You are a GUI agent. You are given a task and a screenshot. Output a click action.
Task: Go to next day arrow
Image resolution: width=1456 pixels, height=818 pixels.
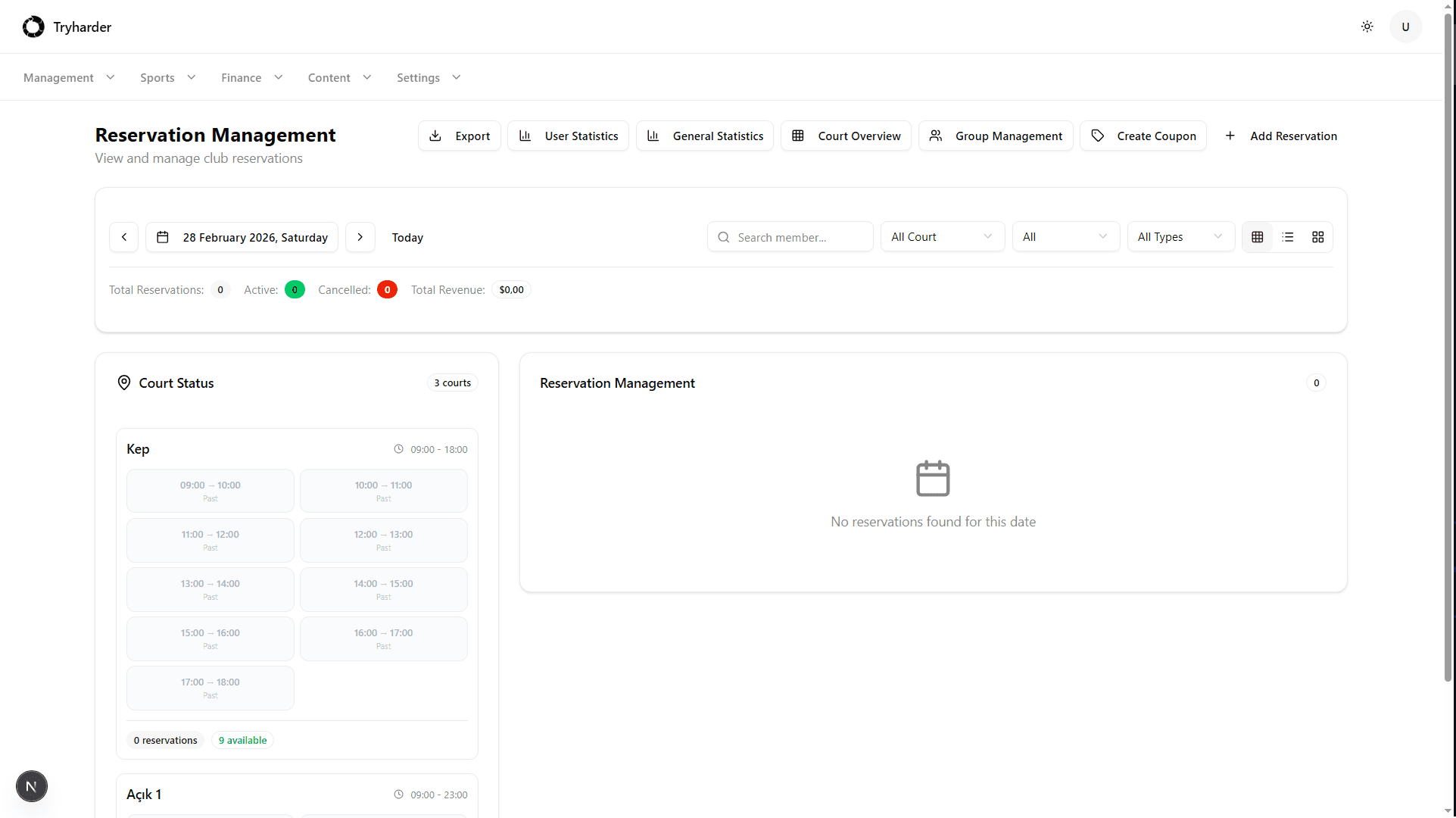(360, 237)
